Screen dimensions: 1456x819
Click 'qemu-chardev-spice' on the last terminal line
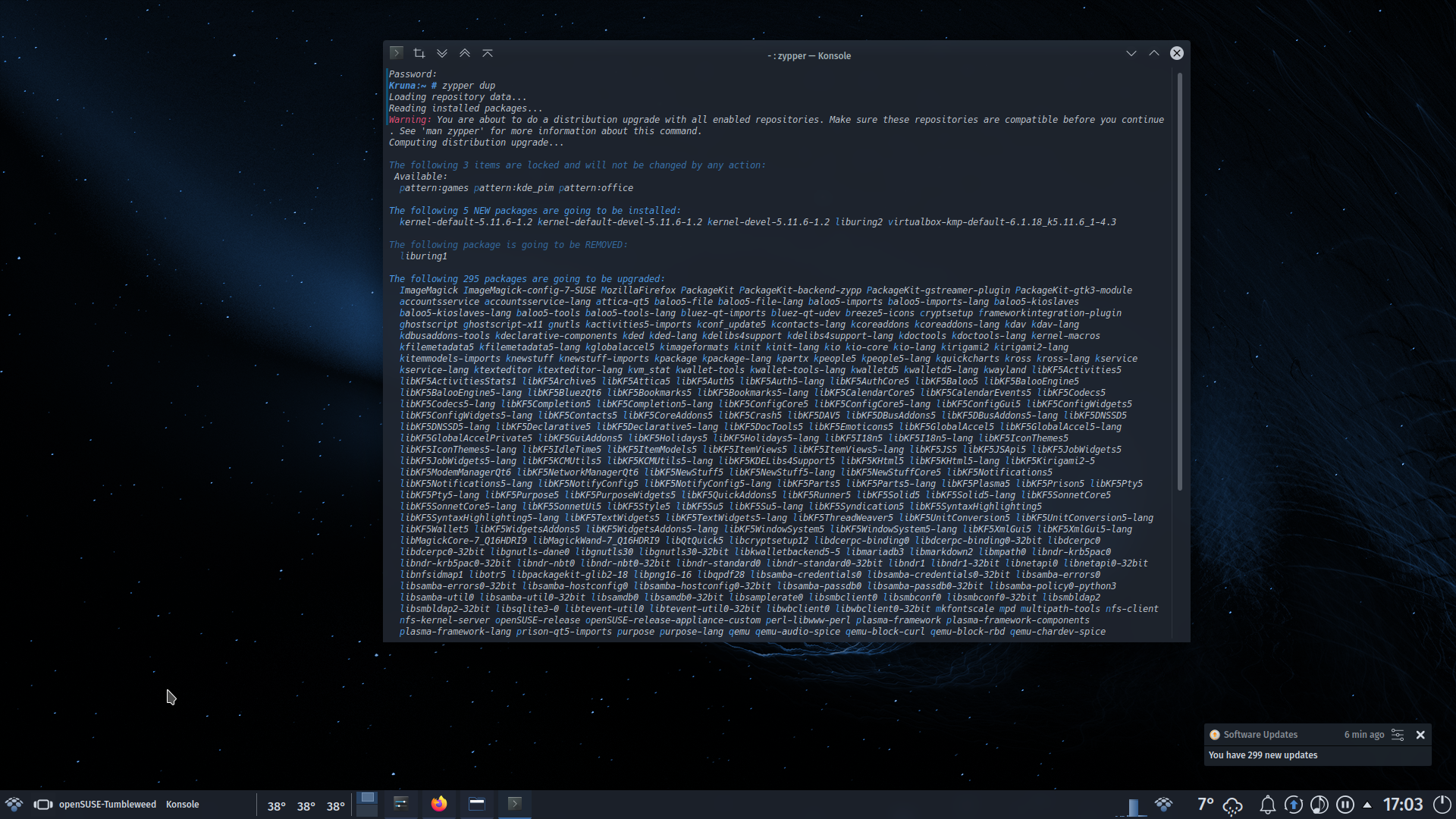coord(1057,632)
